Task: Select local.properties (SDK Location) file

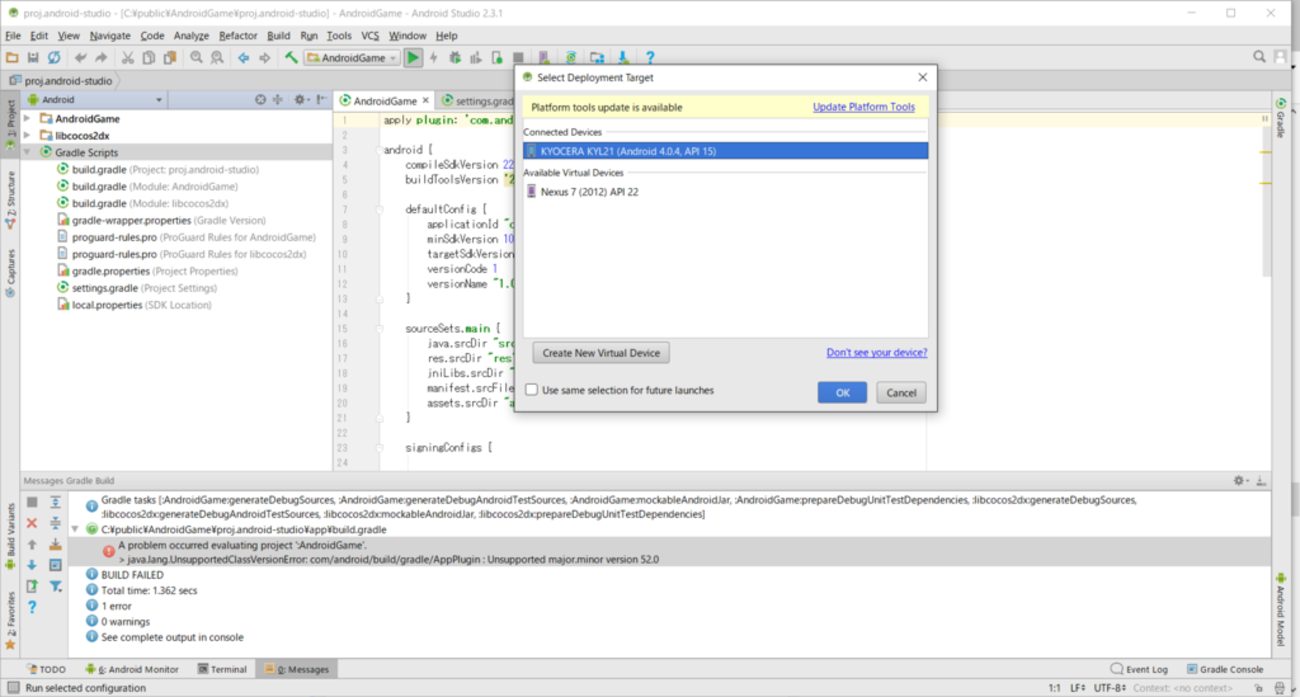Action: click(x=135, y=305)
